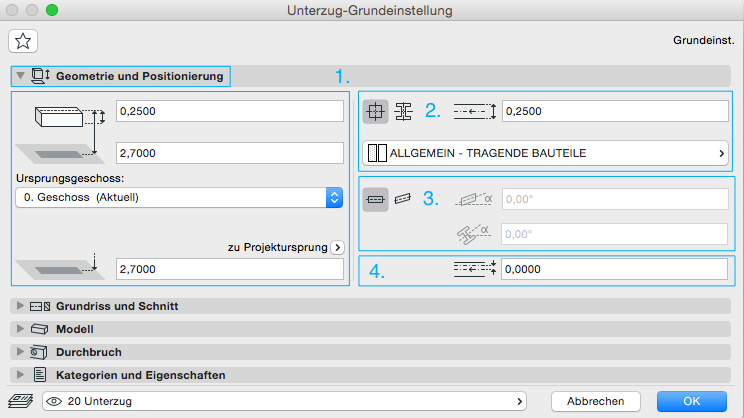Screen dimensions: 744x418
Task: Confirm settings with the OK button
Action: coord(691,401)
